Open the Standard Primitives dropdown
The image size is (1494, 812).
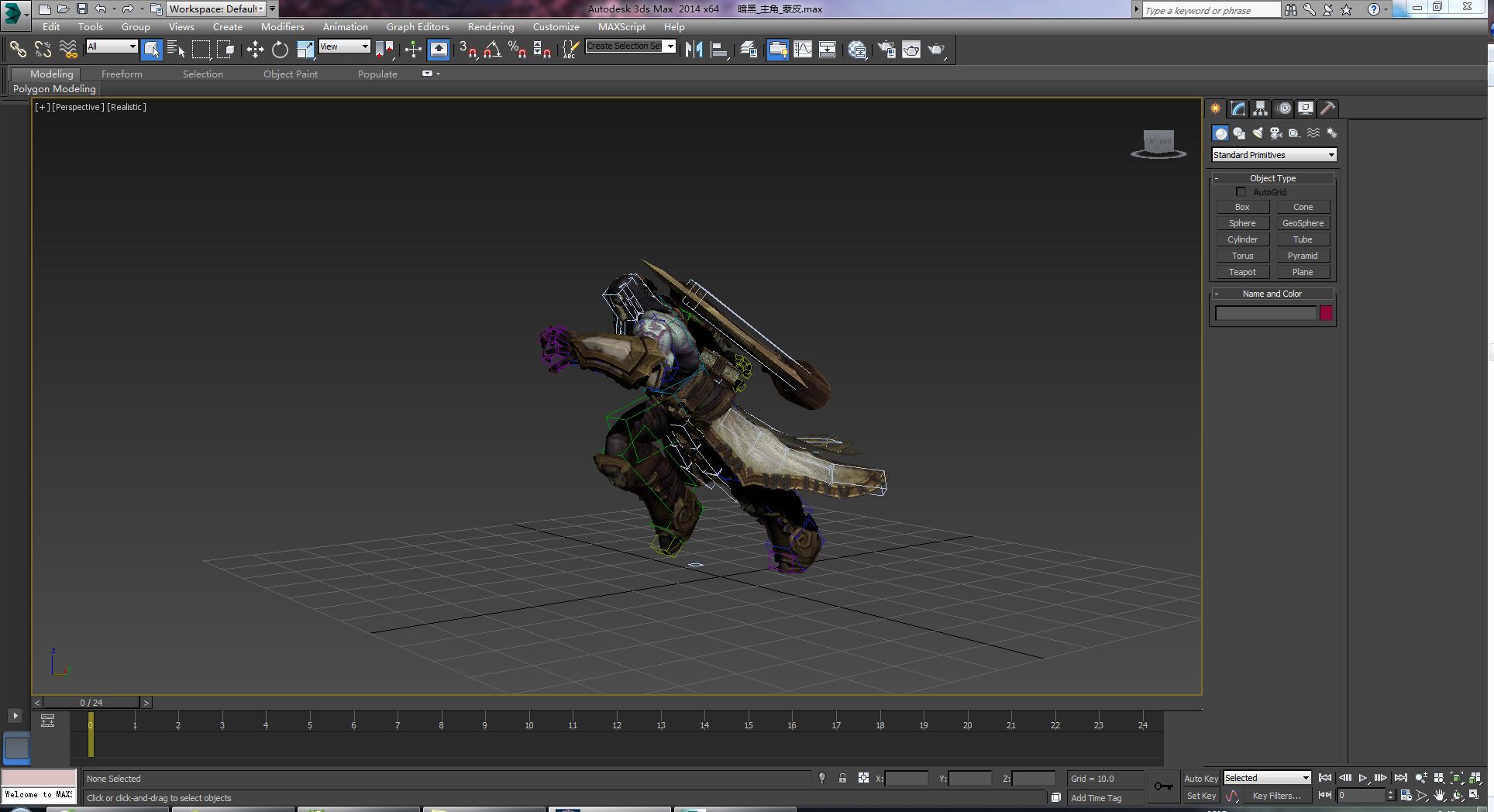pyautogui.click(x=1274, y=155)
